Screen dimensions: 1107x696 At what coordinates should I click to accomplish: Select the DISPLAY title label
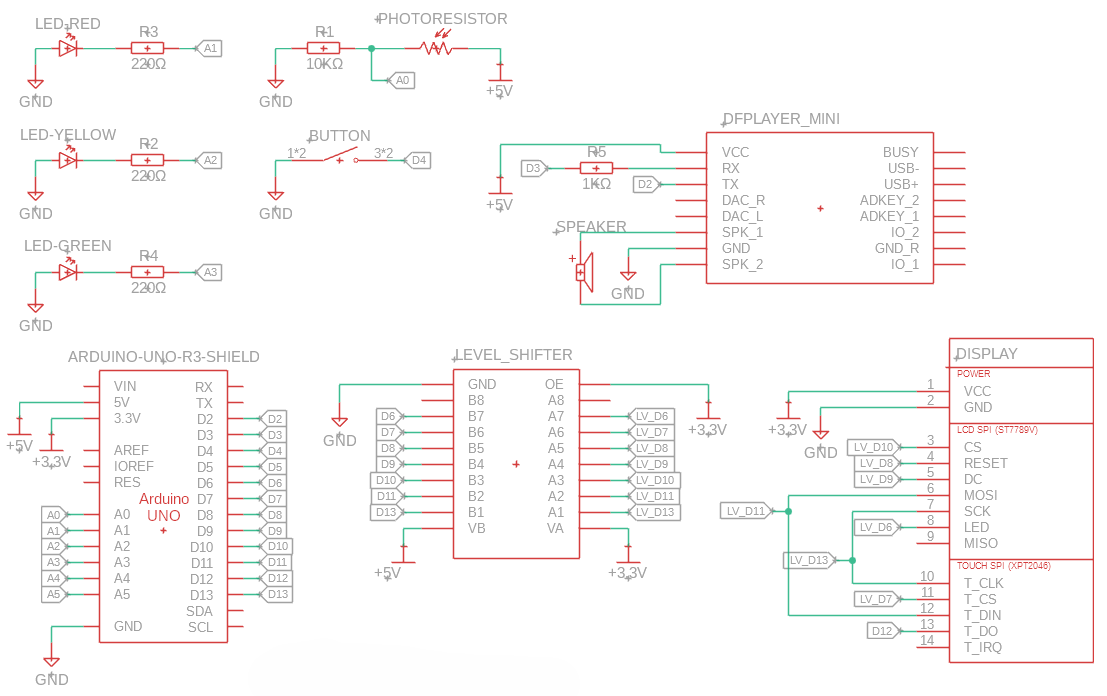coord(986,354)
